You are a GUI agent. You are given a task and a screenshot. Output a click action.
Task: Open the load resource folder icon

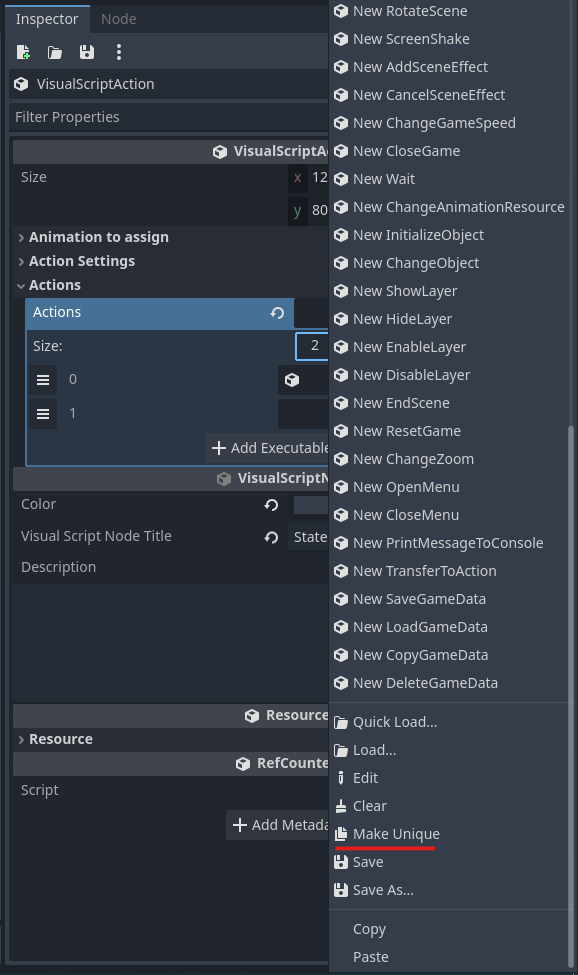55,52
